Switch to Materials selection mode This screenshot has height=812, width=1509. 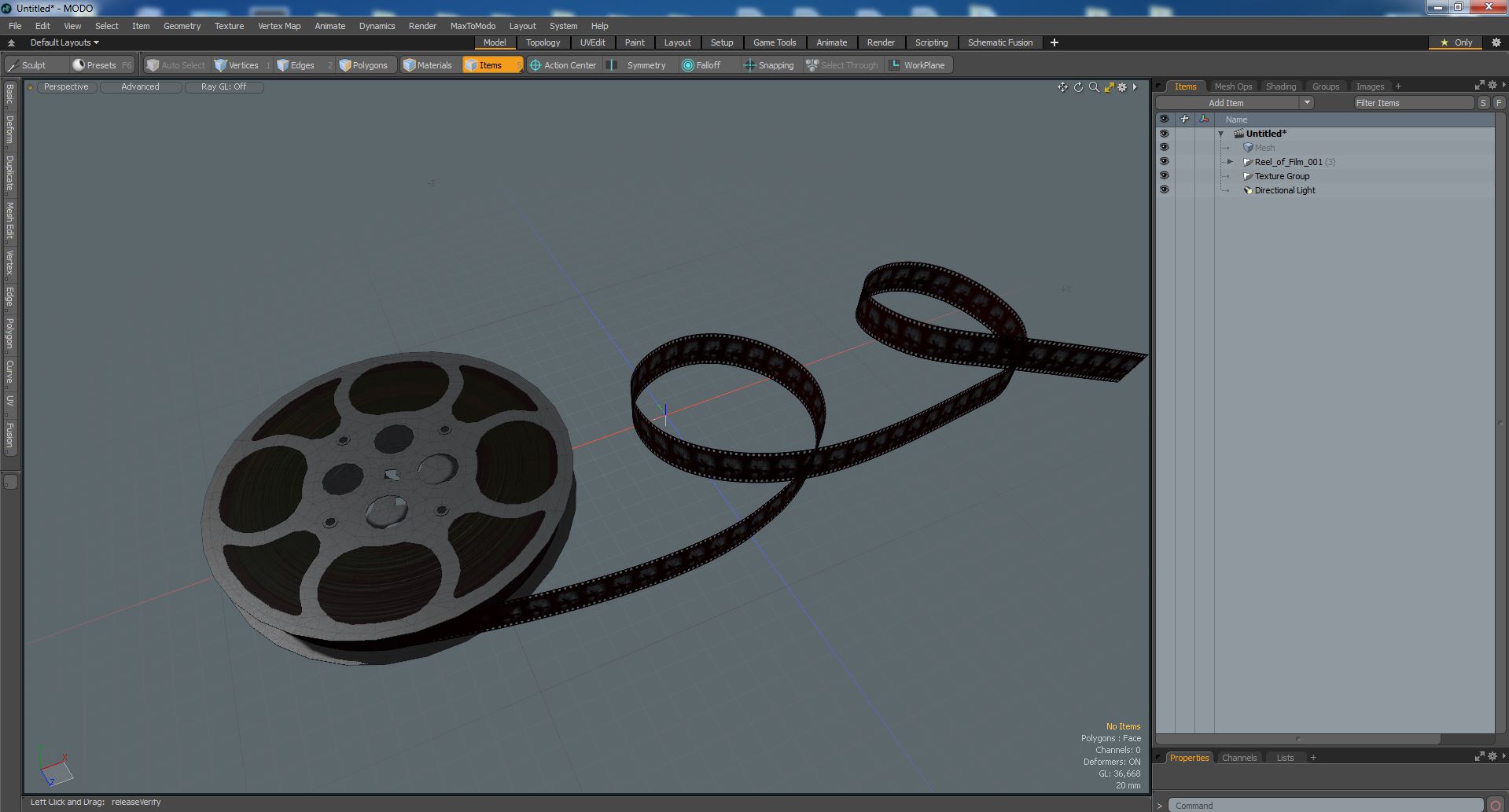coord(431,65)
